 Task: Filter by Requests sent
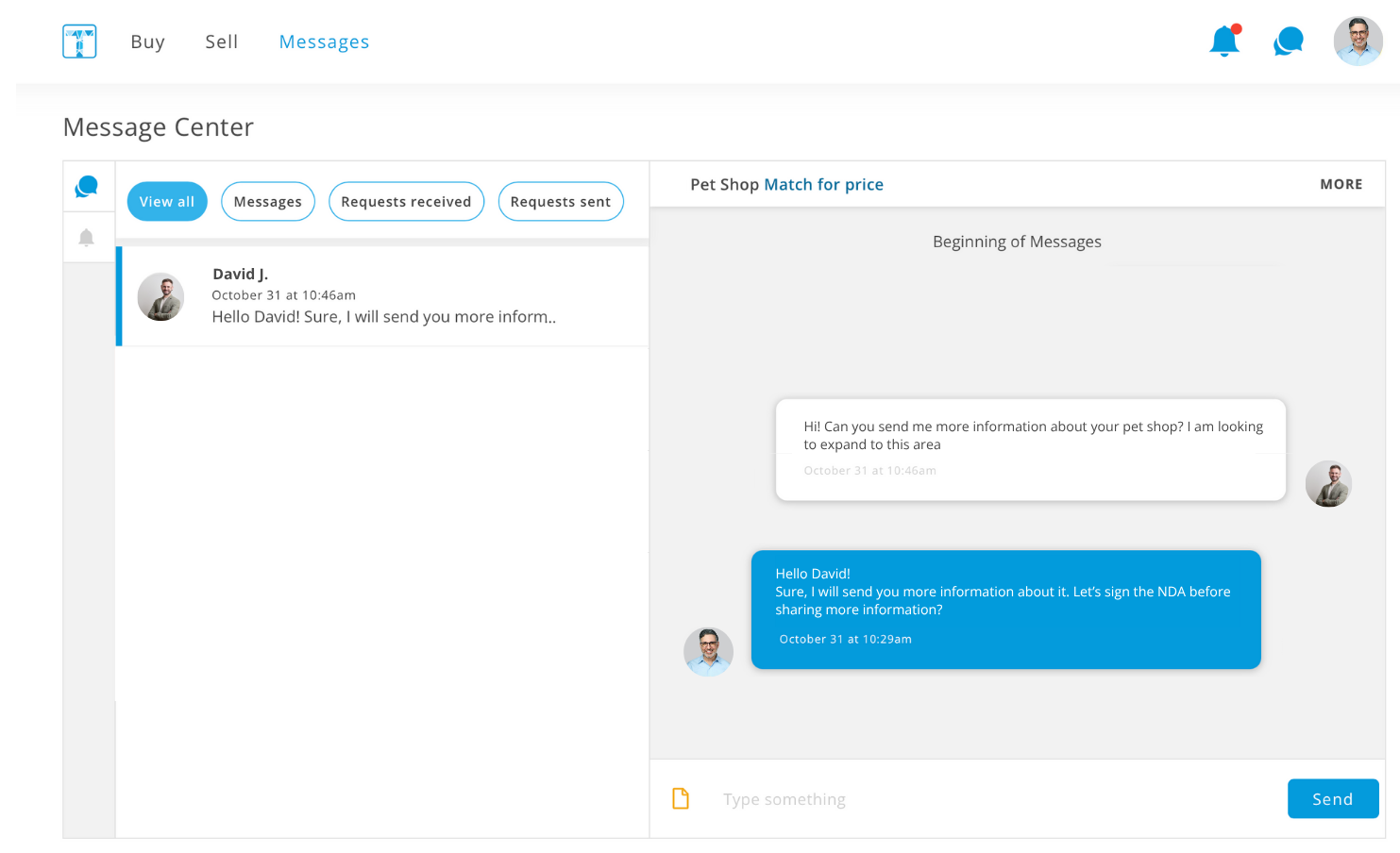[x=561, y=202]
